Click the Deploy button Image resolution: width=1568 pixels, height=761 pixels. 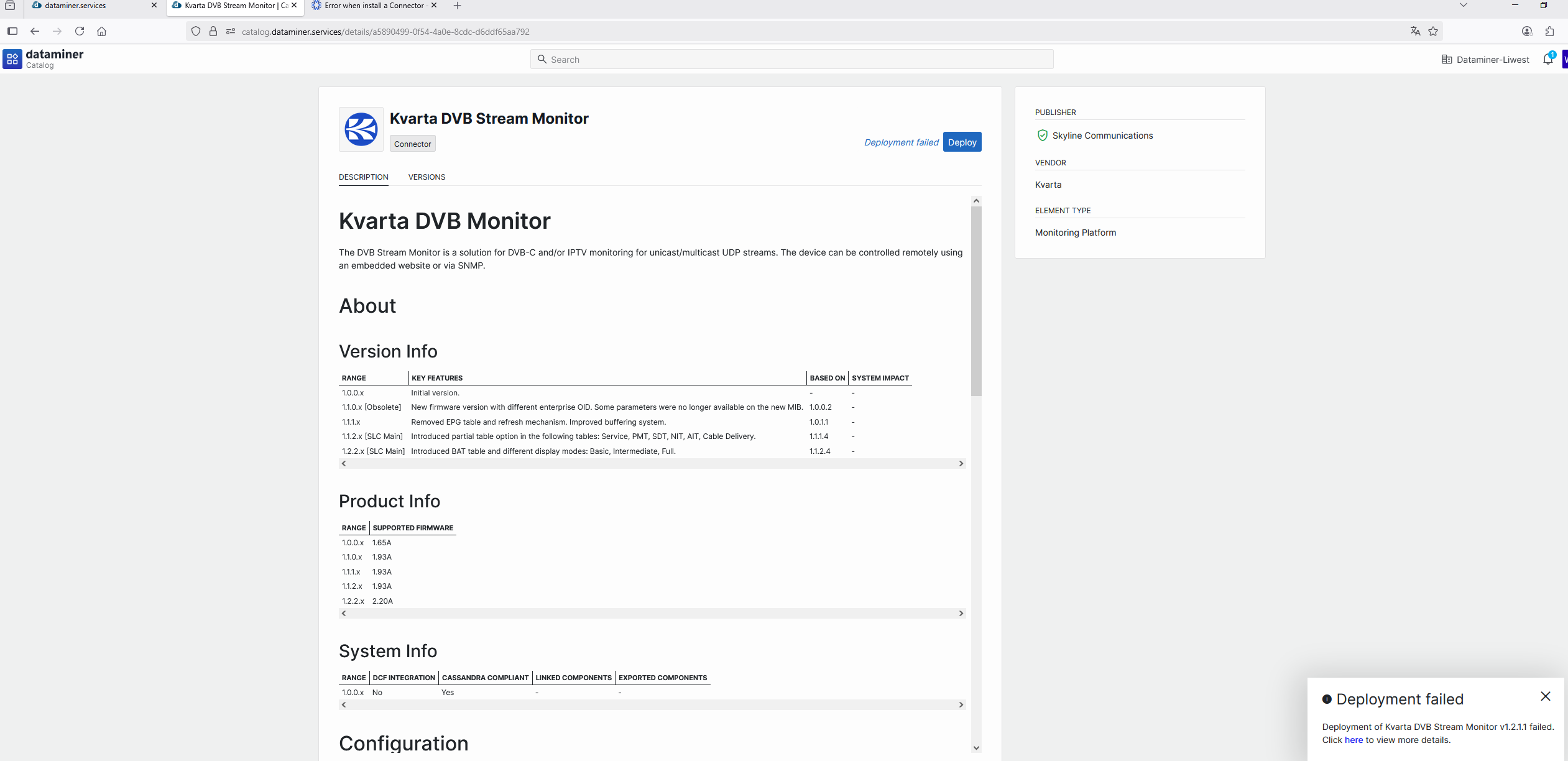962,142
